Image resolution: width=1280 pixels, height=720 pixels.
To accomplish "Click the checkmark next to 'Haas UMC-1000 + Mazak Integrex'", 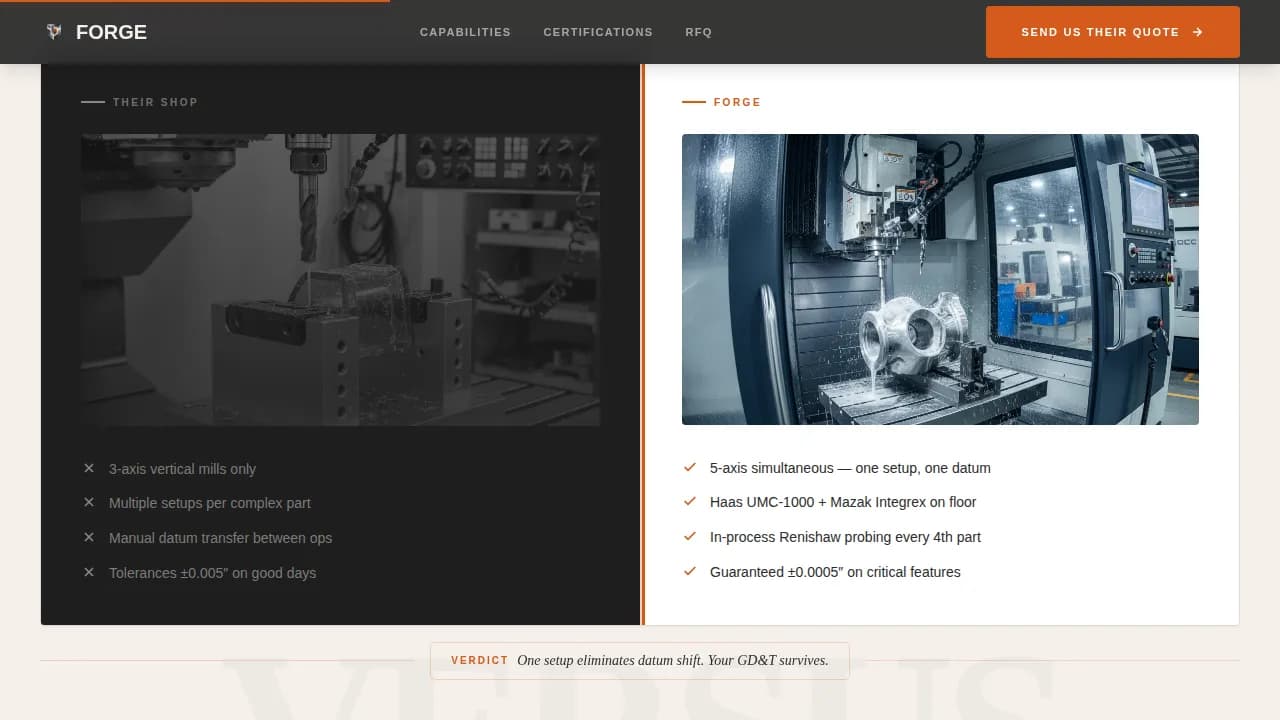I will (x=690, y=502).
